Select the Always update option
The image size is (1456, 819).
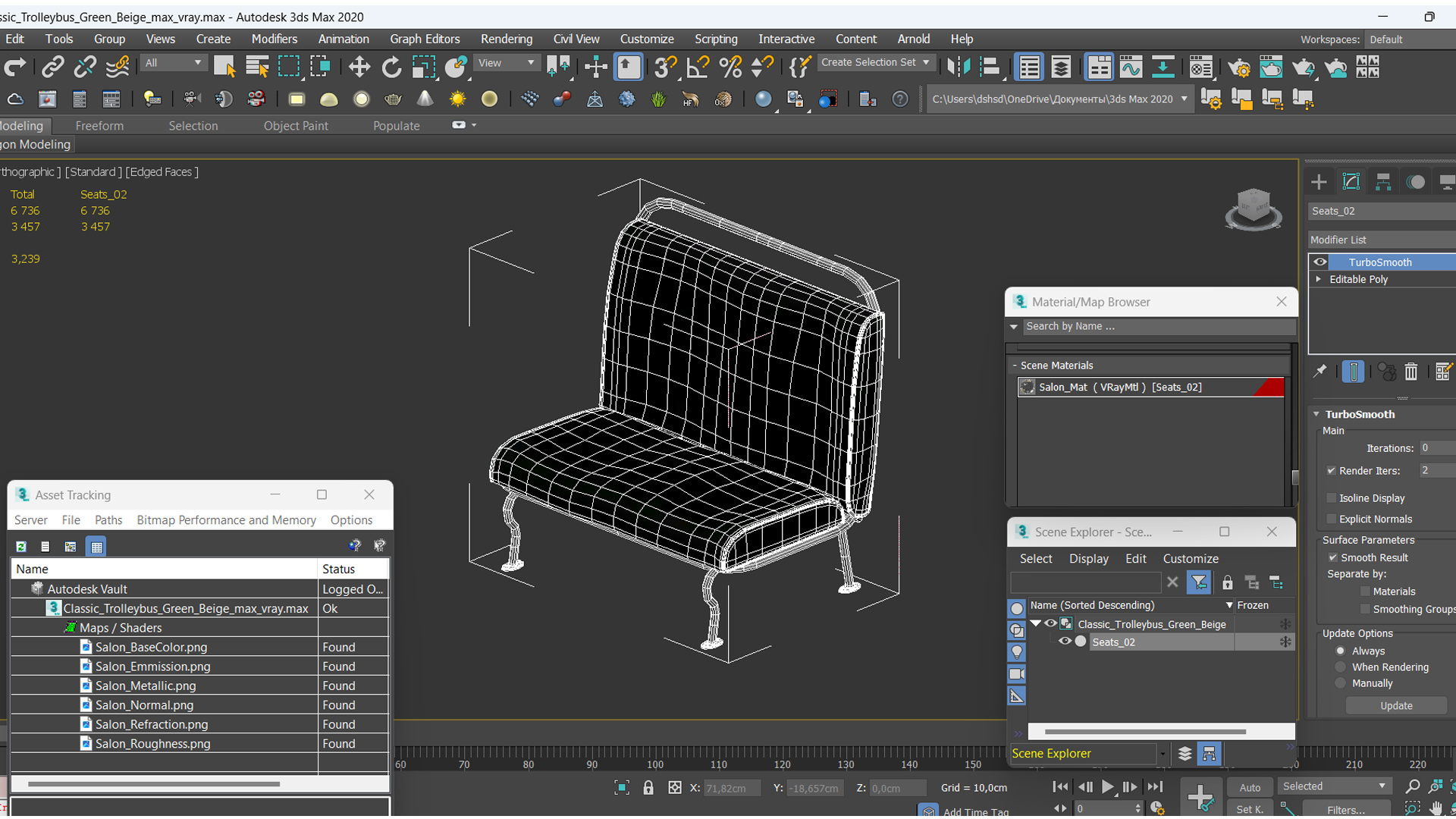pos(1341,651)
